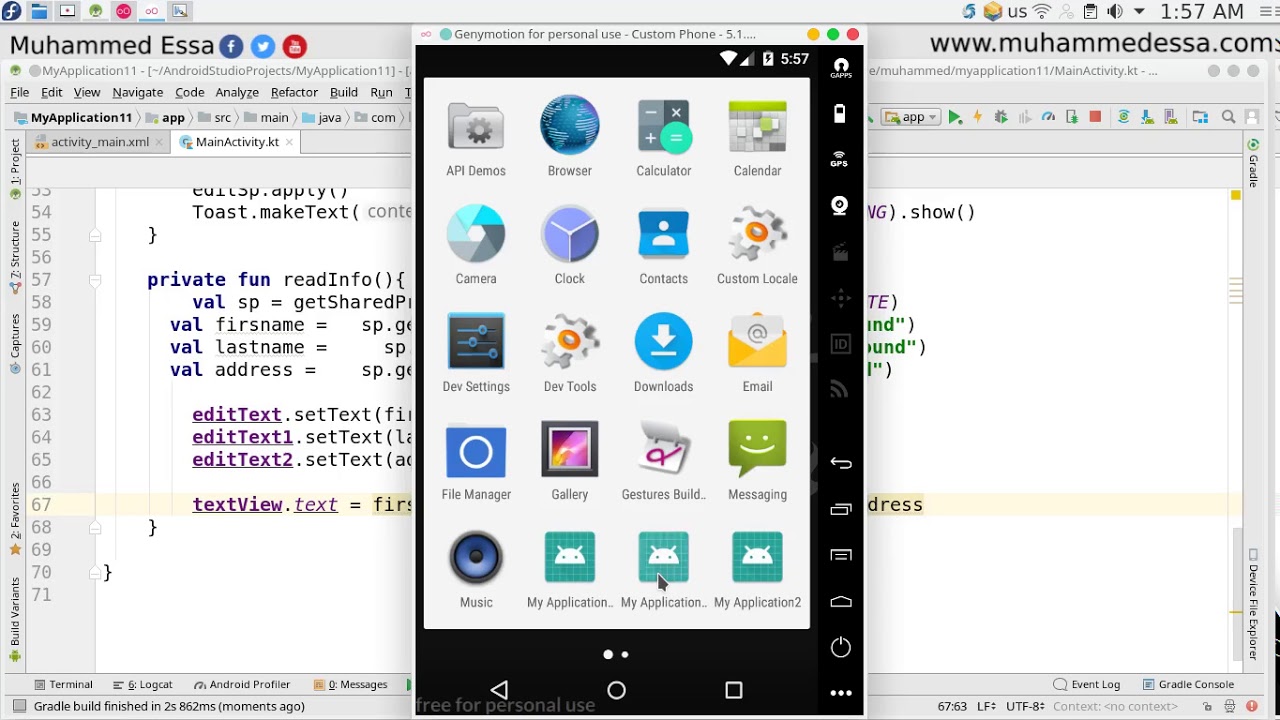Open the GAPPS install icon in Genymotion
Viewport: 1280px width, 720px height.
pos(840,68)
